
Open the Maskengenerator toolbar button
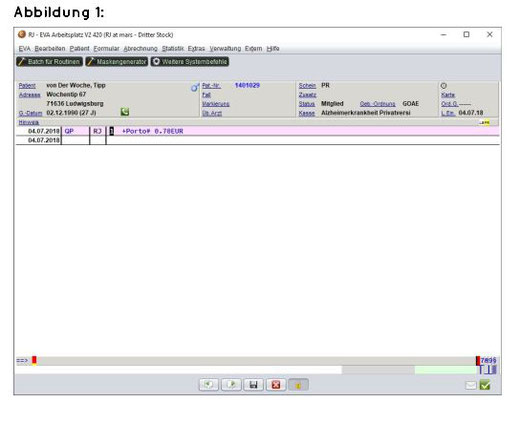(x=117, y=62)
